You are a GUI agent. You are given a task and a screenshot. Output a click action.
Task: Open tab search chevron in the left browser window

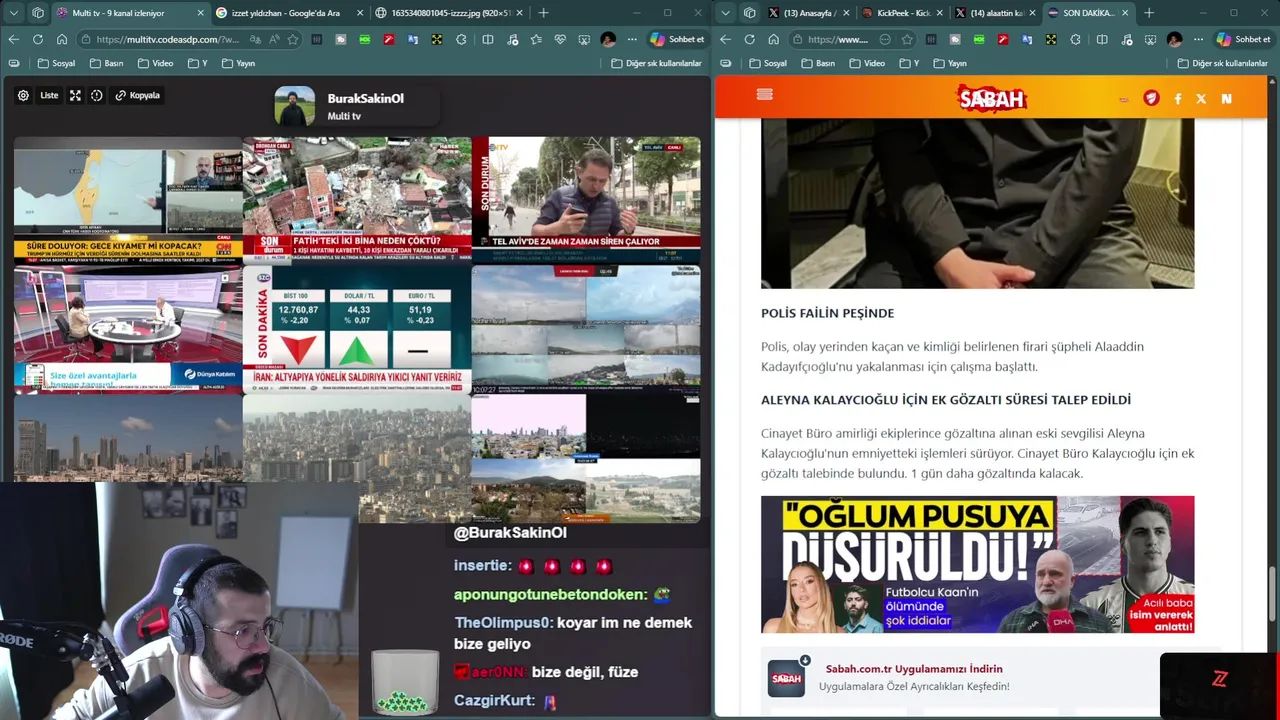click(x=13, y=13)
